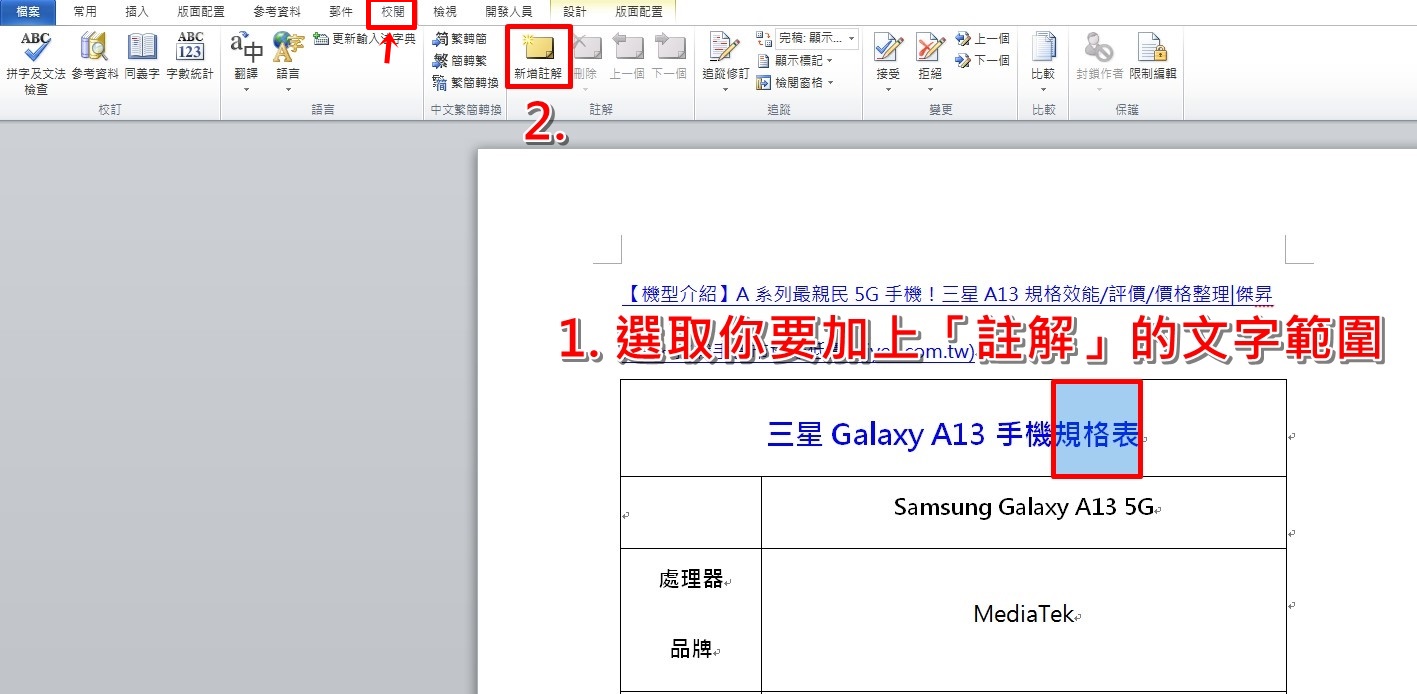Expand the 檢閱窗格 dropdown arrow

point(830,83)
